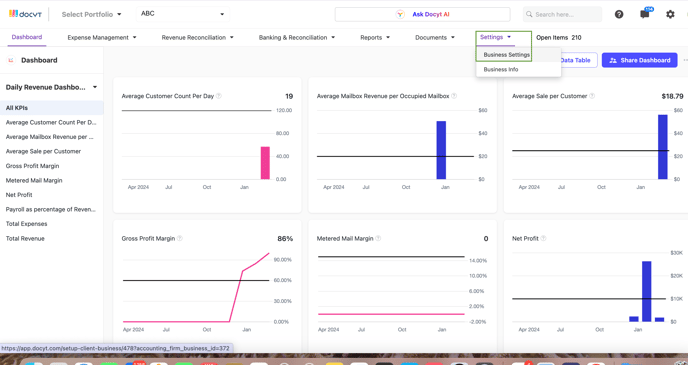Open the chat messages icon with badge

[645, 14]
